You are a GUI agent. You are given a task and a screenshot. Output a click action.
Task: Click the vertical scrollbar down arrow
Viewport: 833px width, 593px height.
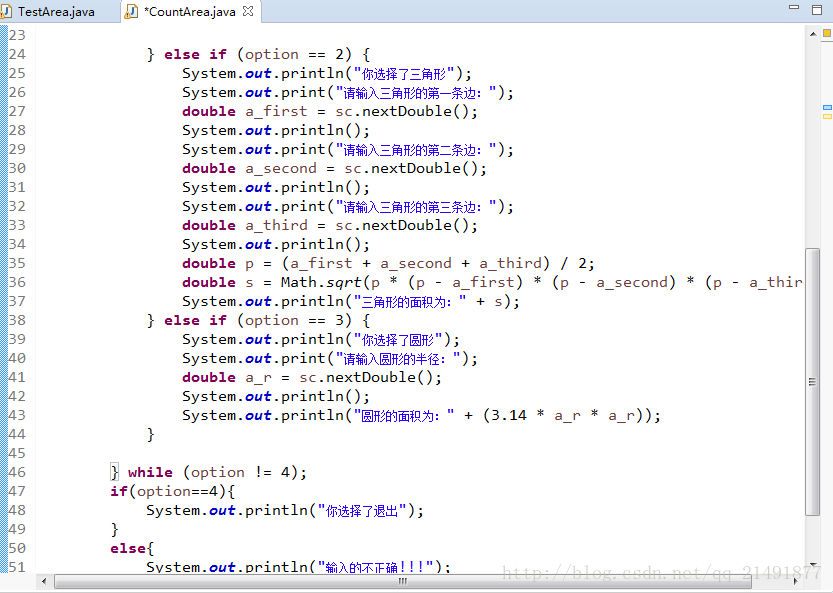pos(813,564)
